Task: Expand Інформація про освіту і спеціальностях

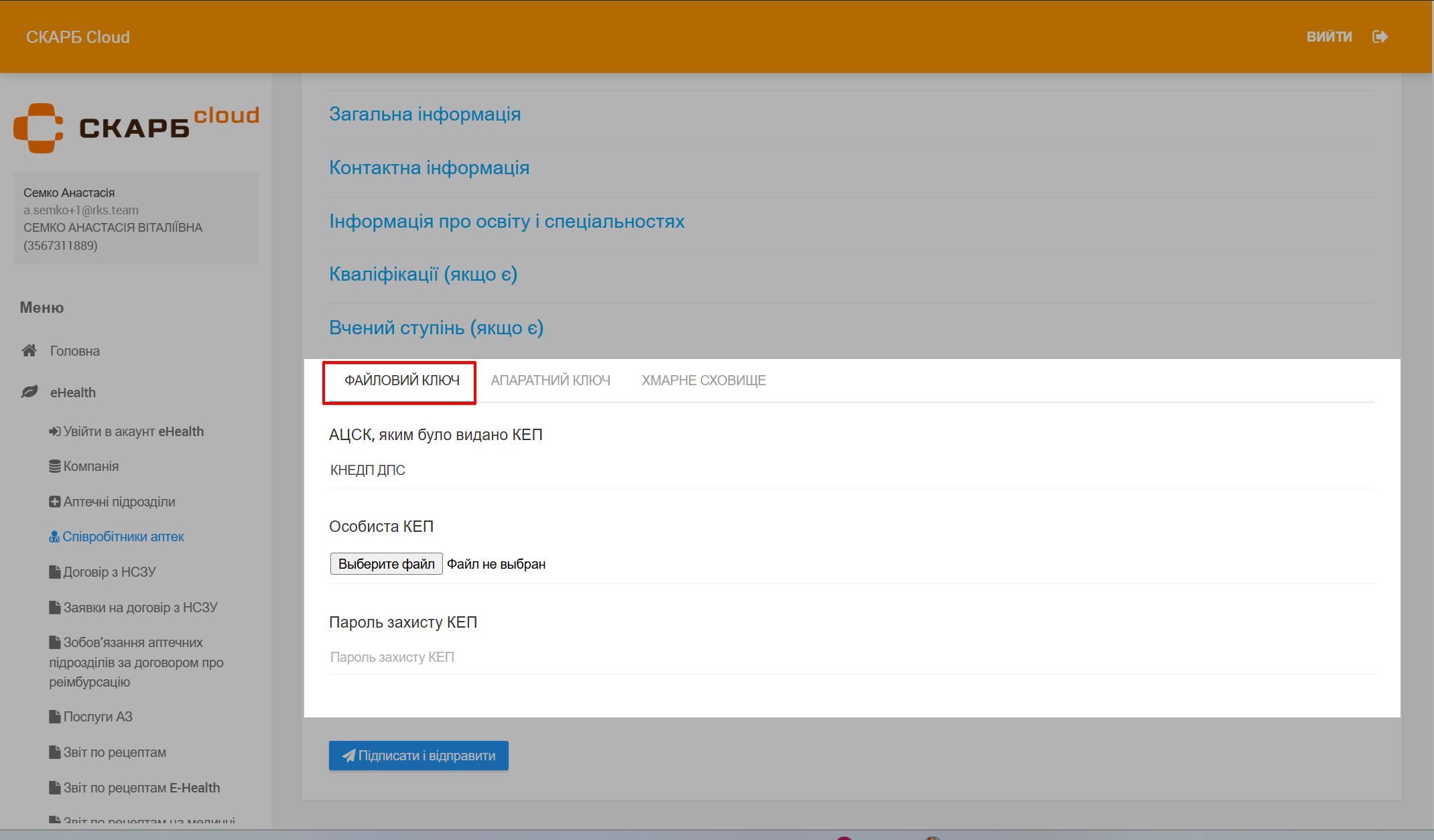Action: click(x=507, y=221)
